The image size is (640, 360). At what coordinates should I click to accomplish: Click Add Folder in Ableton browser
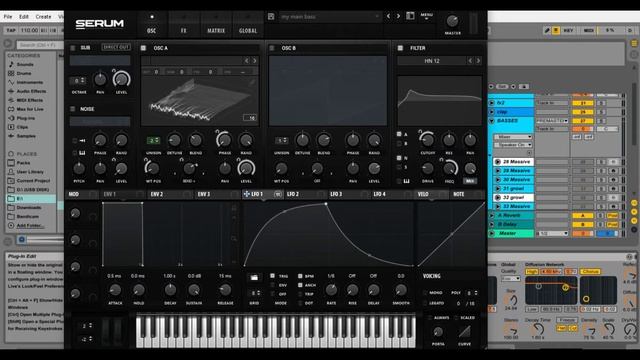30,225
